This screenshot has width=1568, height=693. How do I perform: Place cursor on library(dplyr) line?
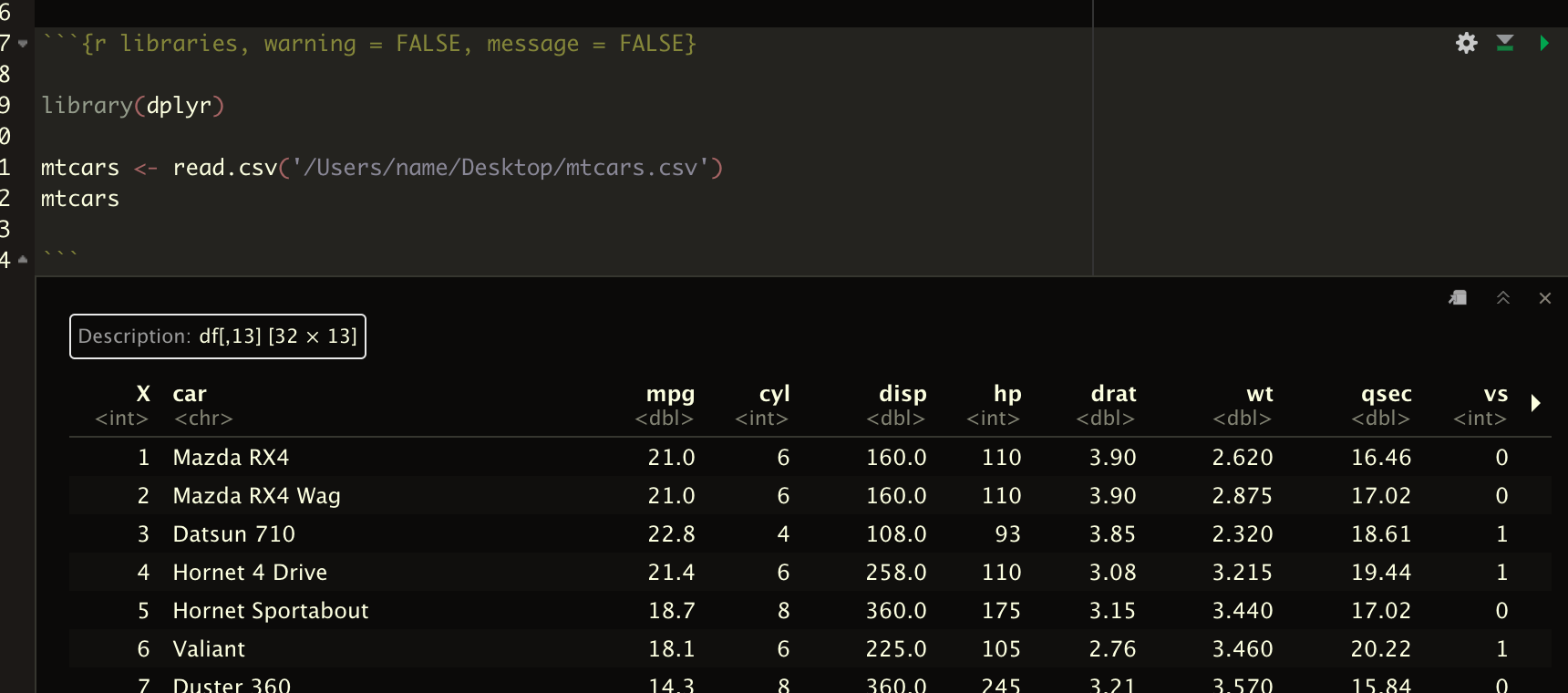pos(133,106)
